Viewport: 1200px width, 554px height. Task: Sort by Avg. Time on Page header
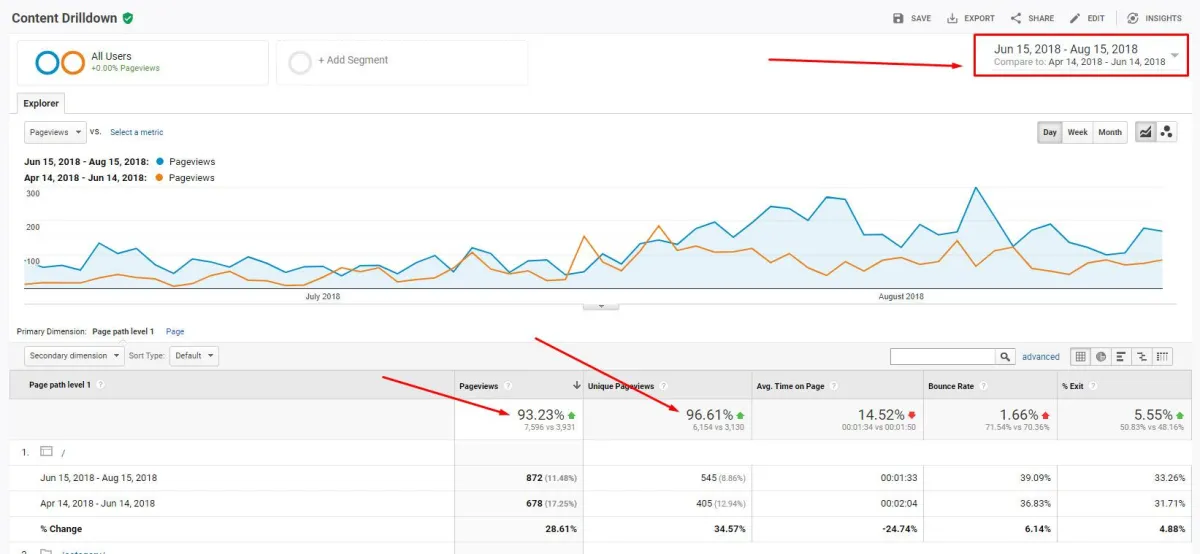(x=791, y=386)
